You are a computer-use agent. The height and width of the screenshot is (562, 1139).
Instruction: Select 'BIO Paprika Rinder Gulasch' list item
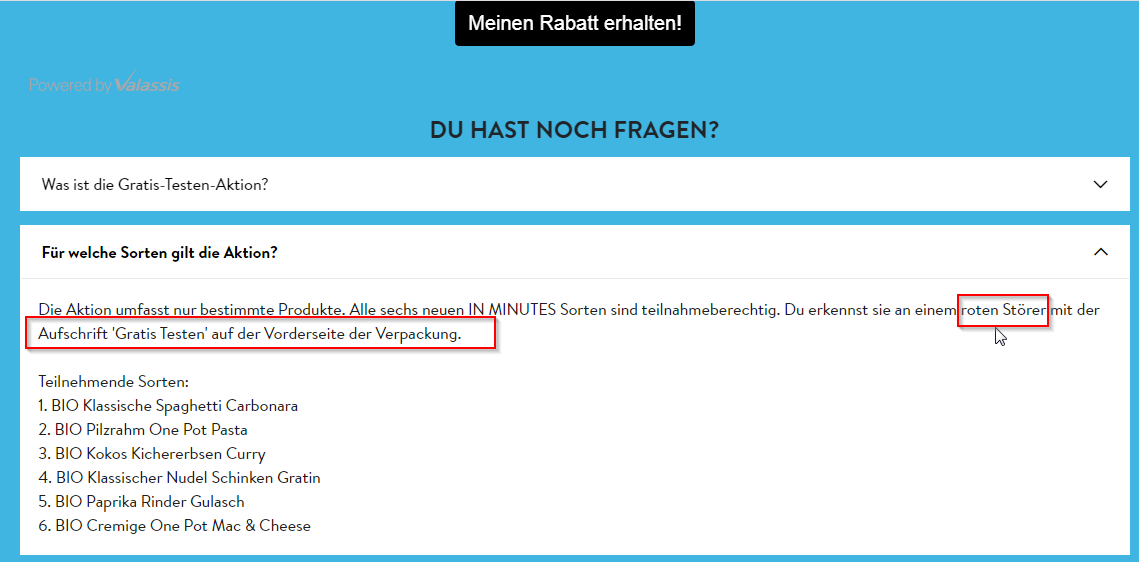(x=142, y=502)
